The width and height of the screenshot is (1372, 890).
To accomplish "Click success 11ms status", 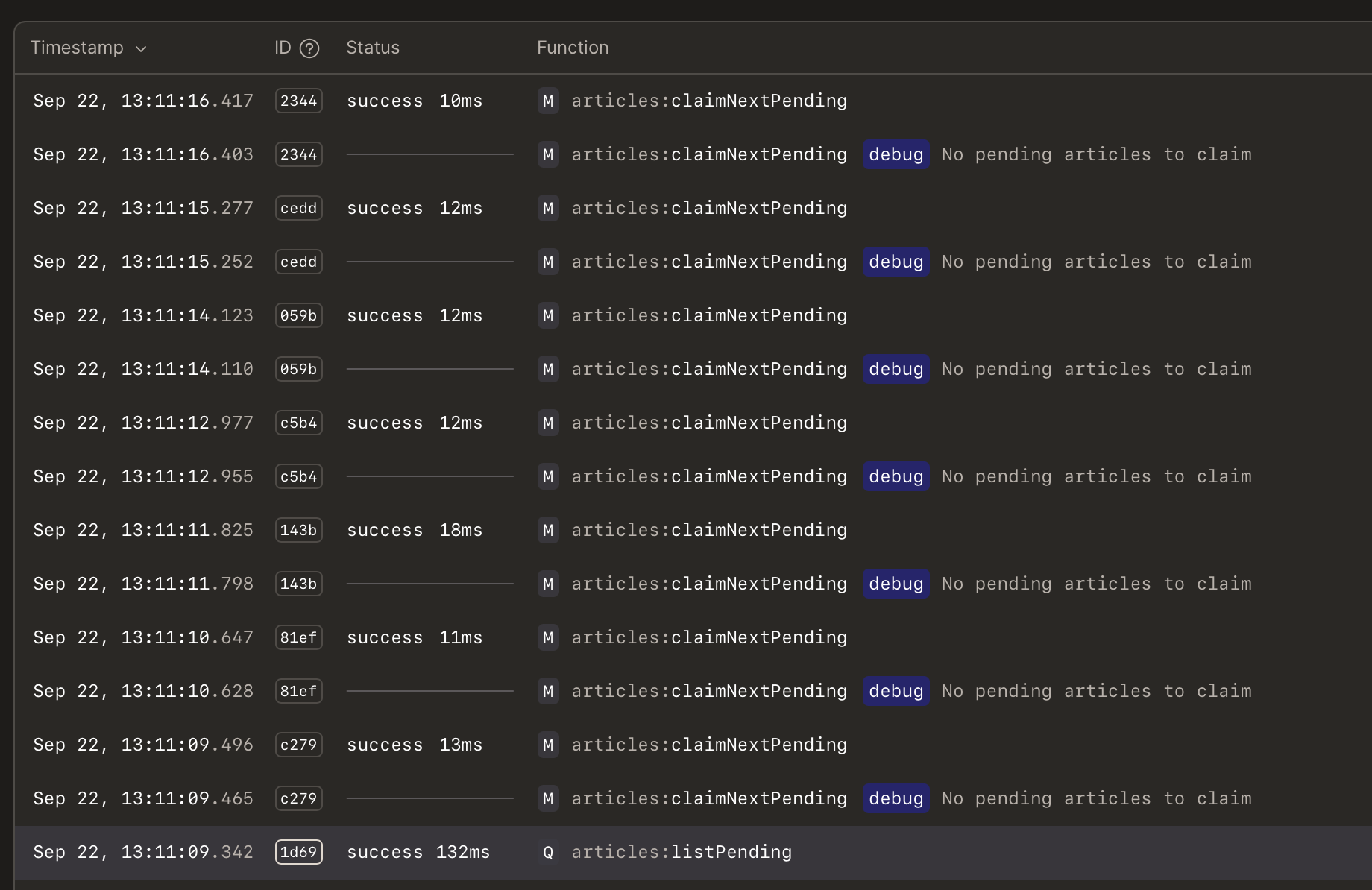I will click(x=415, y=637).
